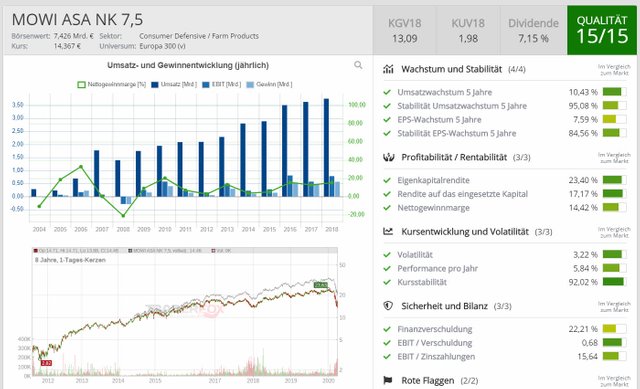
Task: Click the Wachstum und Stabilität chart icon
Action: click(388, 69)
